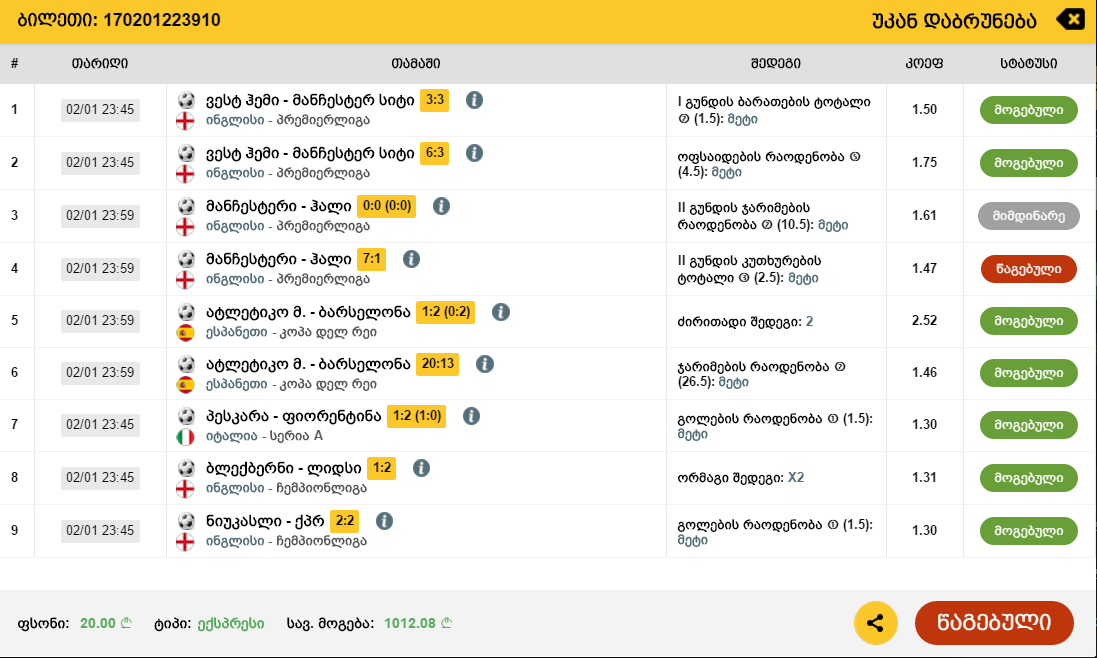Click soccer ball icon in row 9
The height and width of the screenshot is (658, 1097).
tap(186, 521)
